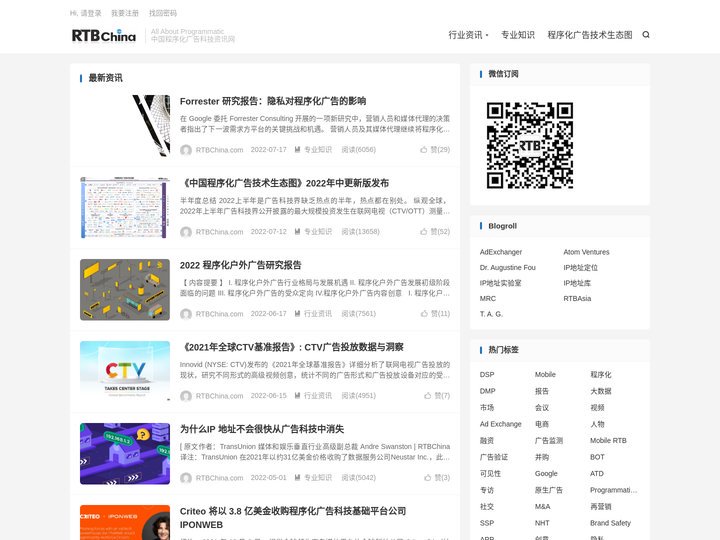
Task: Select the Ad Exchange tag
Action: 501,424
